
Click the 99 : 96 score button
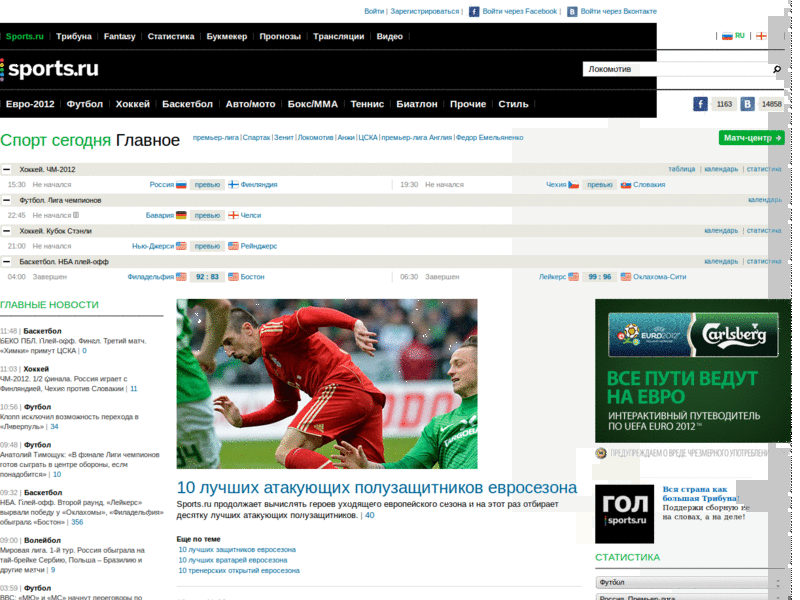point(599,277)
